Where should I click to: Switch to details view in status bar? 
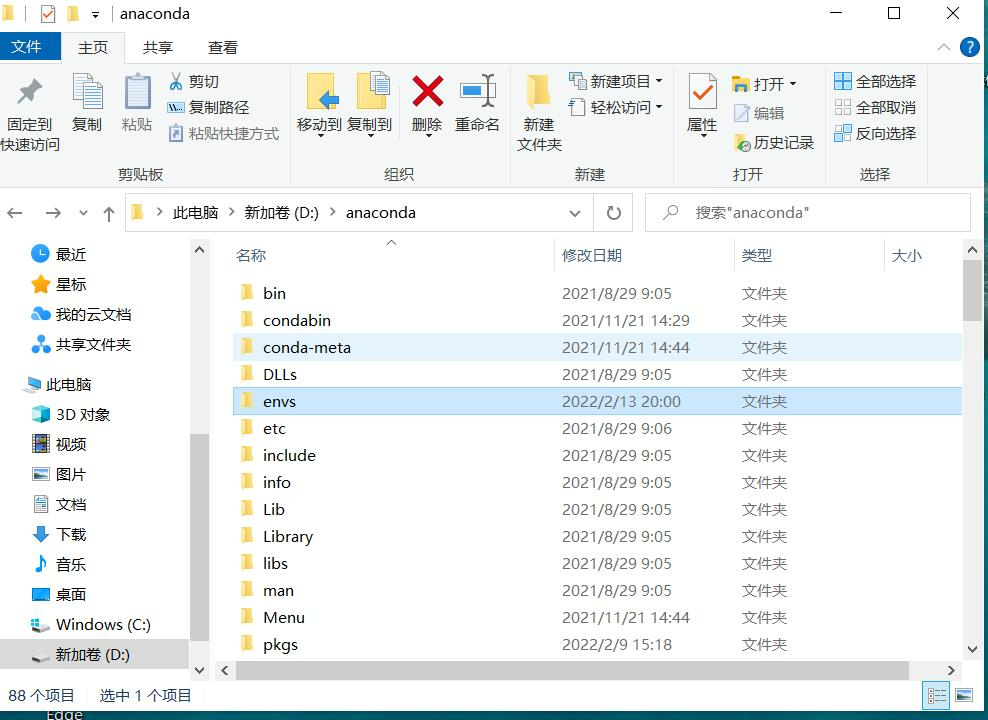(x=936, y=695)
